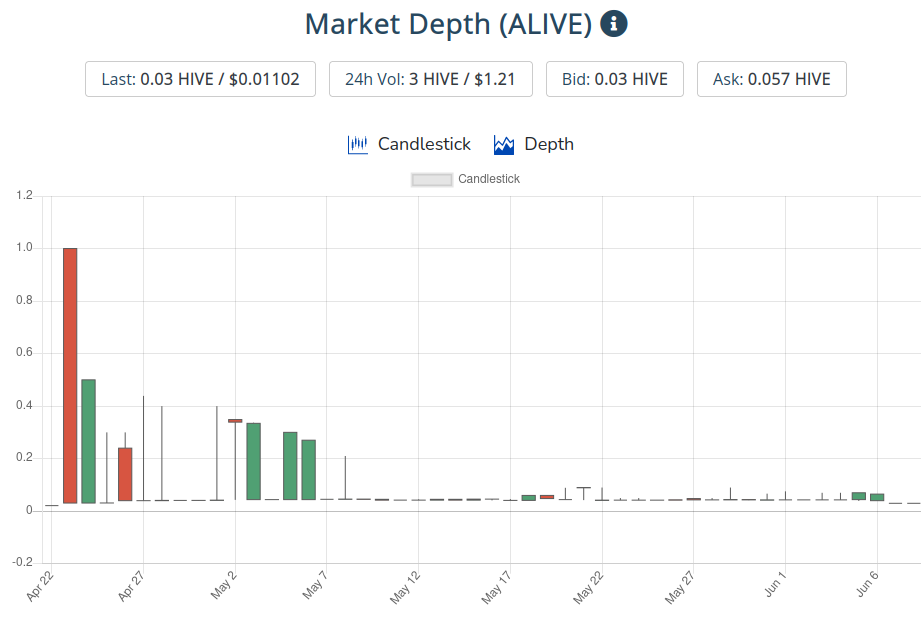Click the May 2 date axis label
The image size is (921, 622).
click(224, 586)
